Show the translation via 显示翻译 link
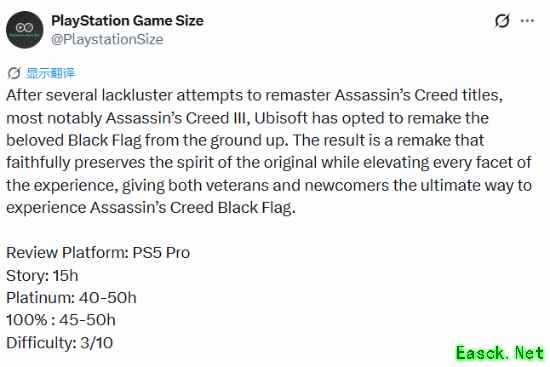The image size is (550, 367). (51, 73)
